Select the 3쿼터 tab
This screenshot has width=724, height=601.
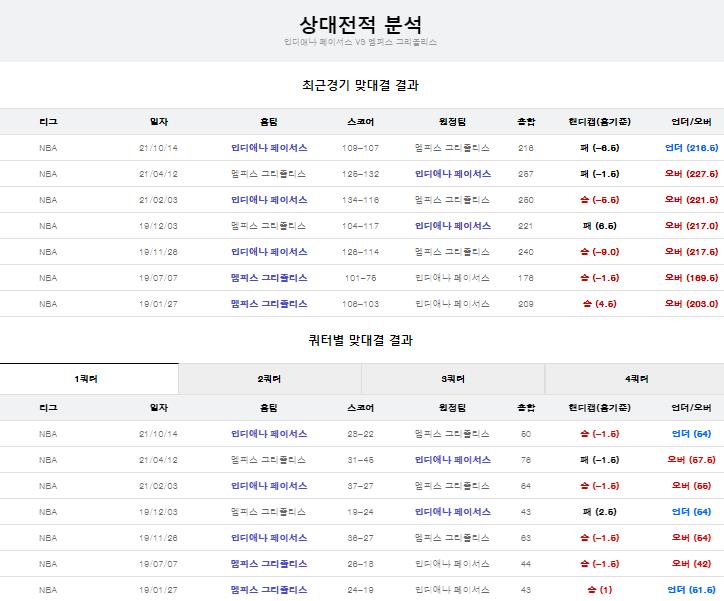click(x=453, y=379)
